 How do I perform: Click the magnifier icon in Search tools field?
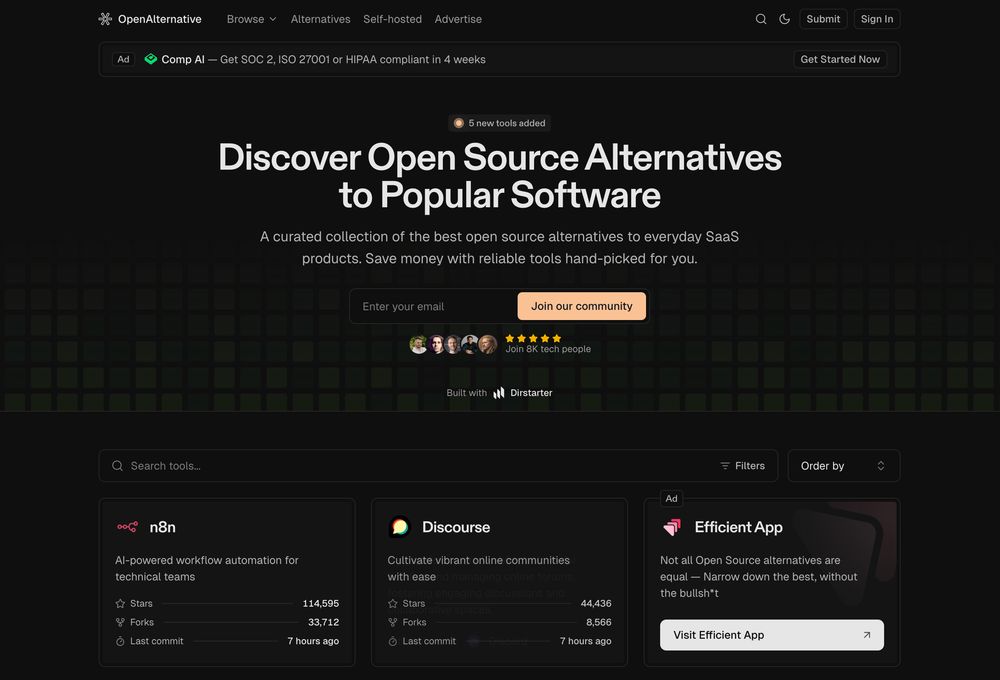(117, 466)
